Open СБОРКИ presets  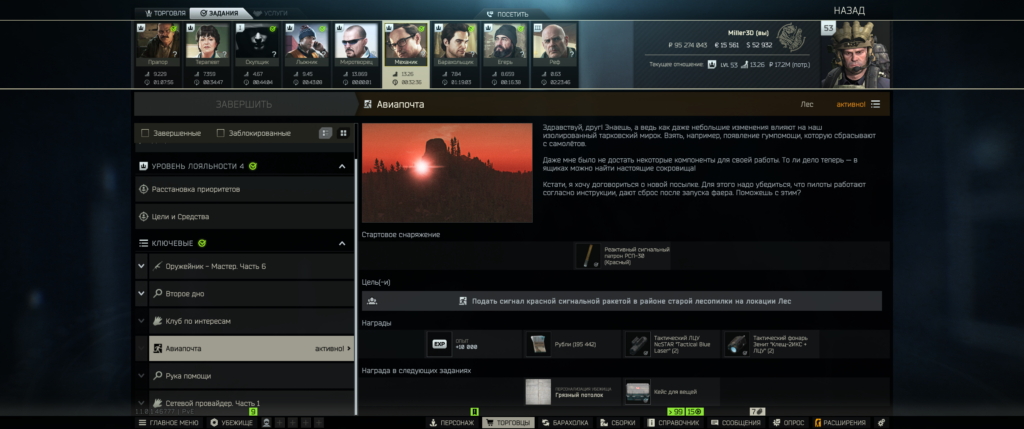click(618, 423)
